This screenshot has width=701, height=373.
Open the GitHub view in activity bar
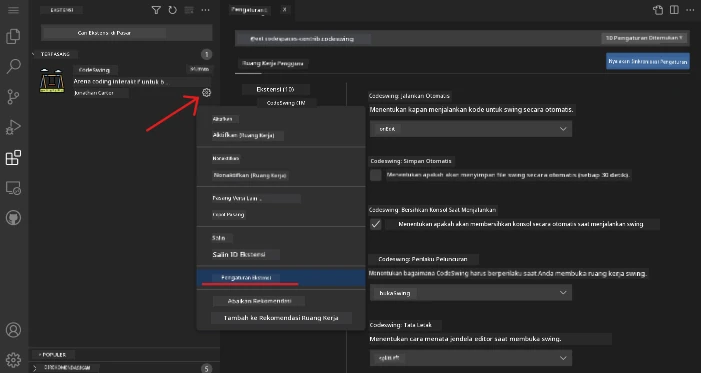[13, 218]
